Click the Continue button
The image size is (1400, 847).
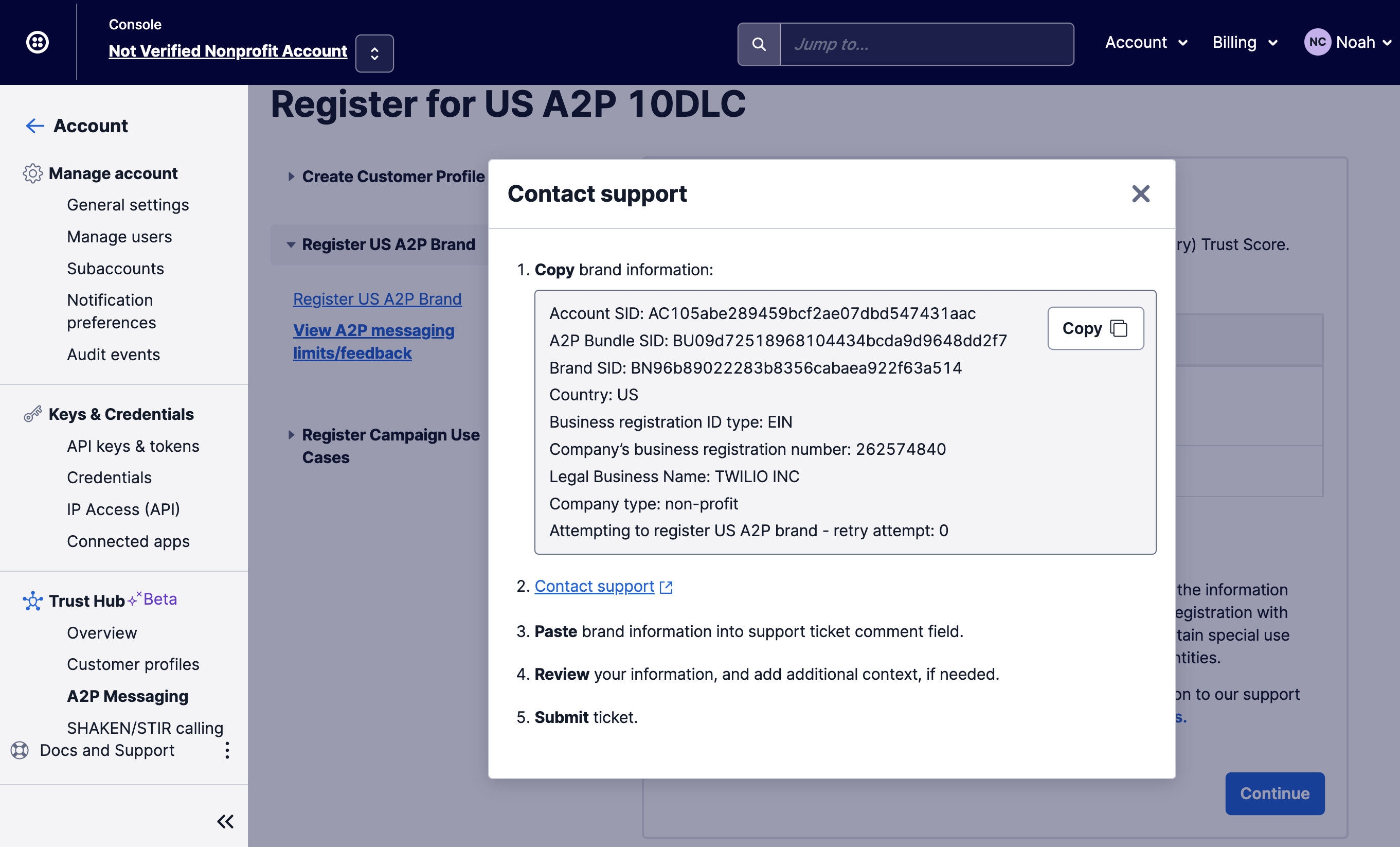point(1275,793)
